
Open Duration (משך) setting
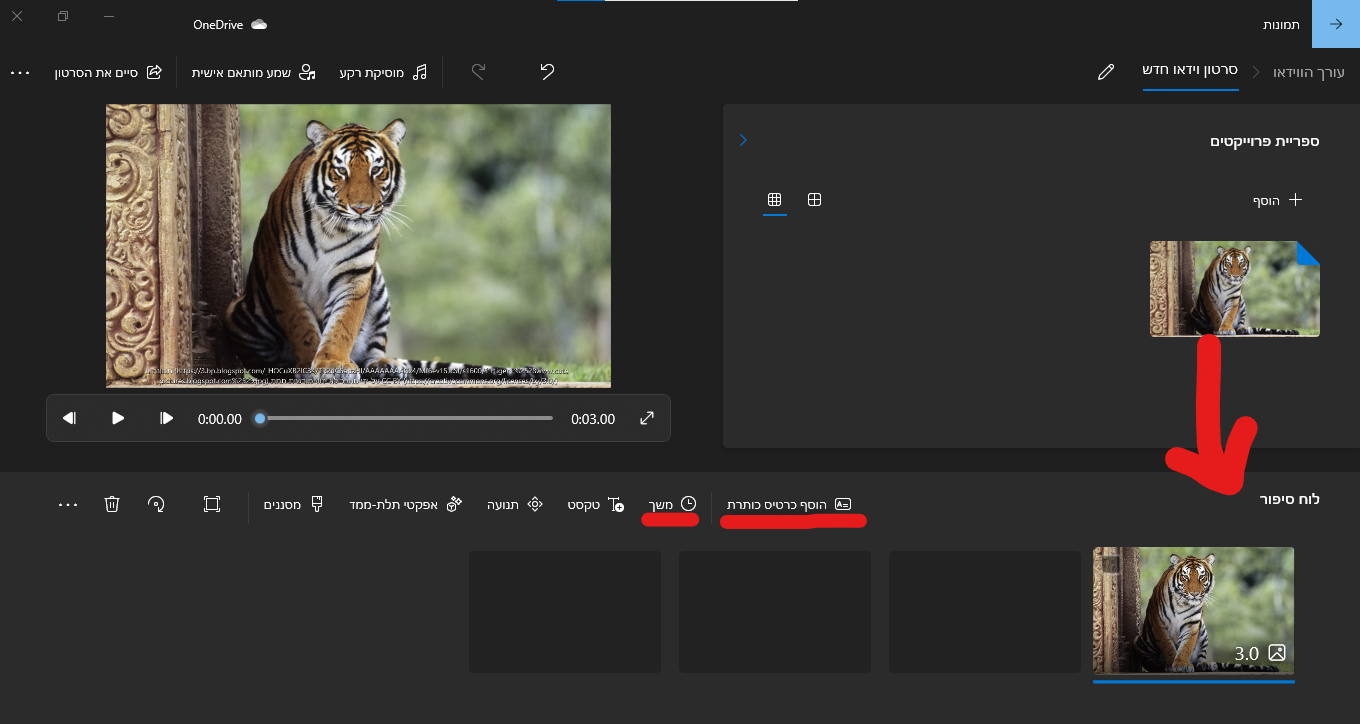pyautogui.click(x=673, y=505)
